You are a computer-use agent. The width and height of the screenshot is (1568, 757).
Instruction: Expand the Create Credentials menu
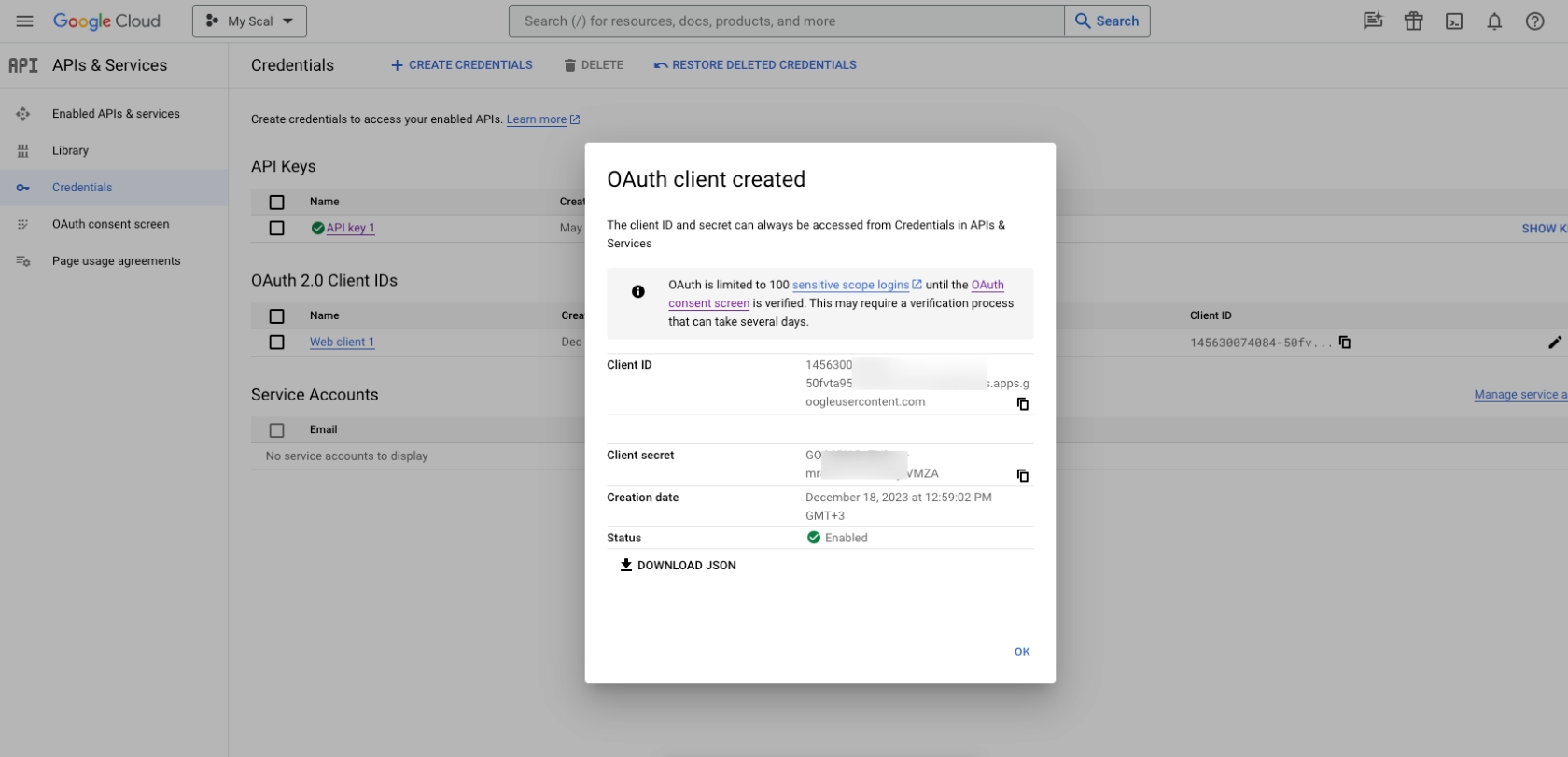pyautogui.click(x=462, y=65)
